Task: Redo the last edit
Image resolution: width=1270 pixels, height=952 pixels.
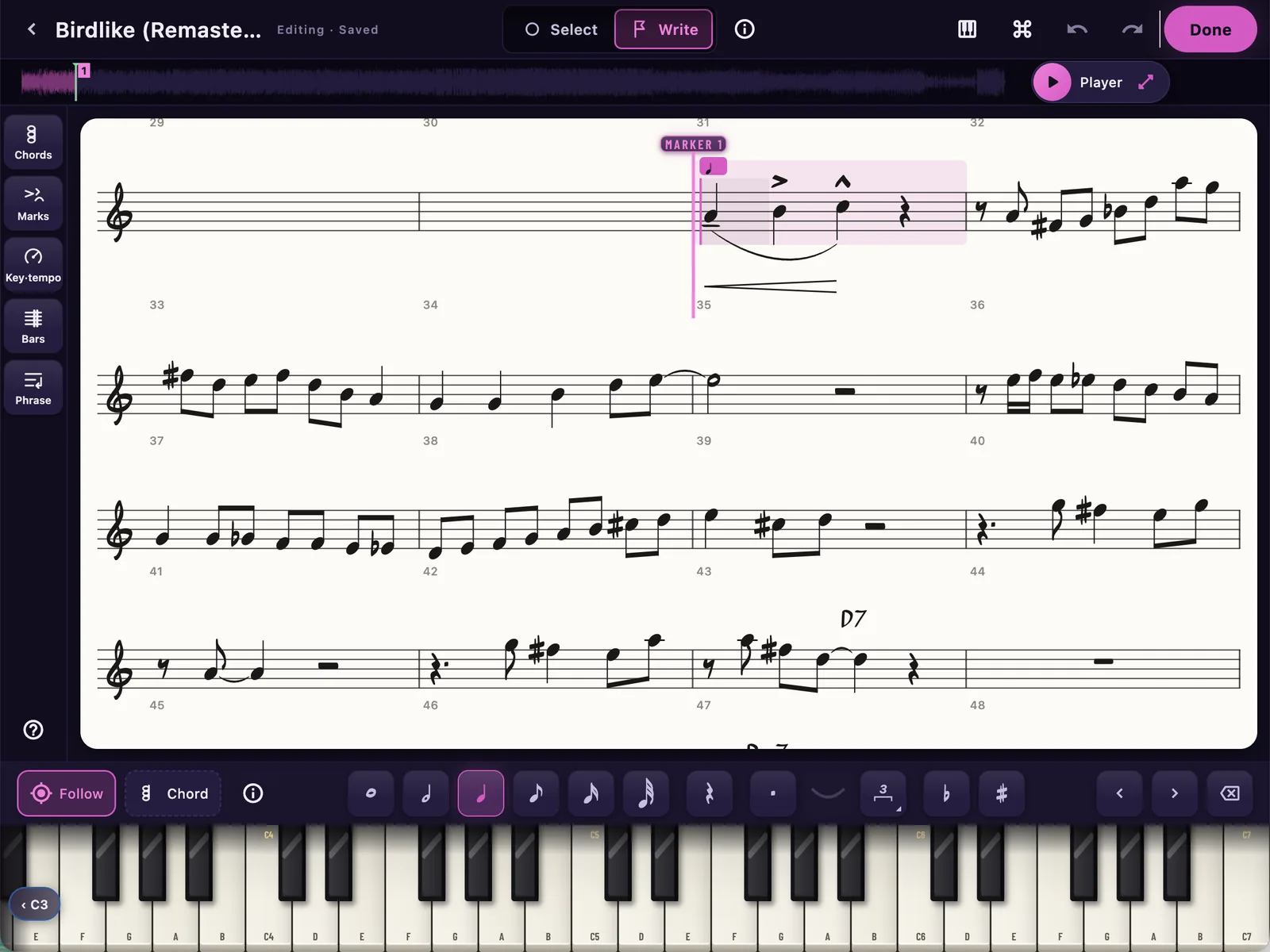Action: [1132, 29]
